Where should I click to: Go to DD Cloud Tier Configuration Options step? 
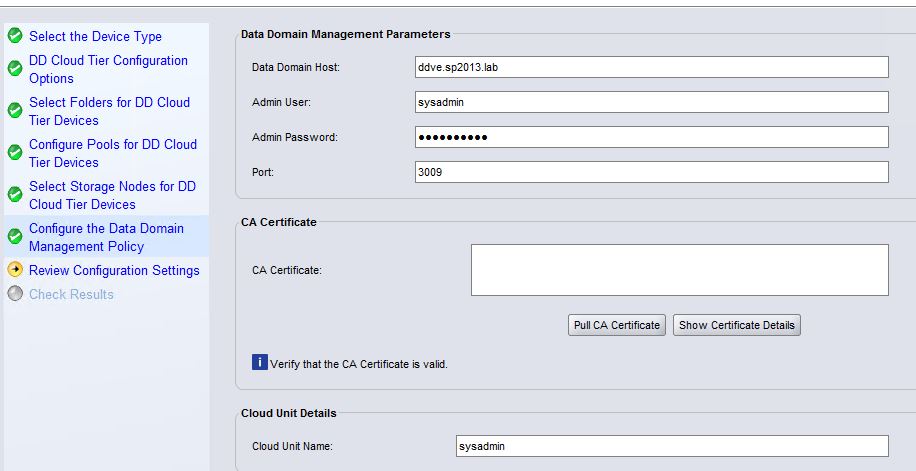pos(108,69)
